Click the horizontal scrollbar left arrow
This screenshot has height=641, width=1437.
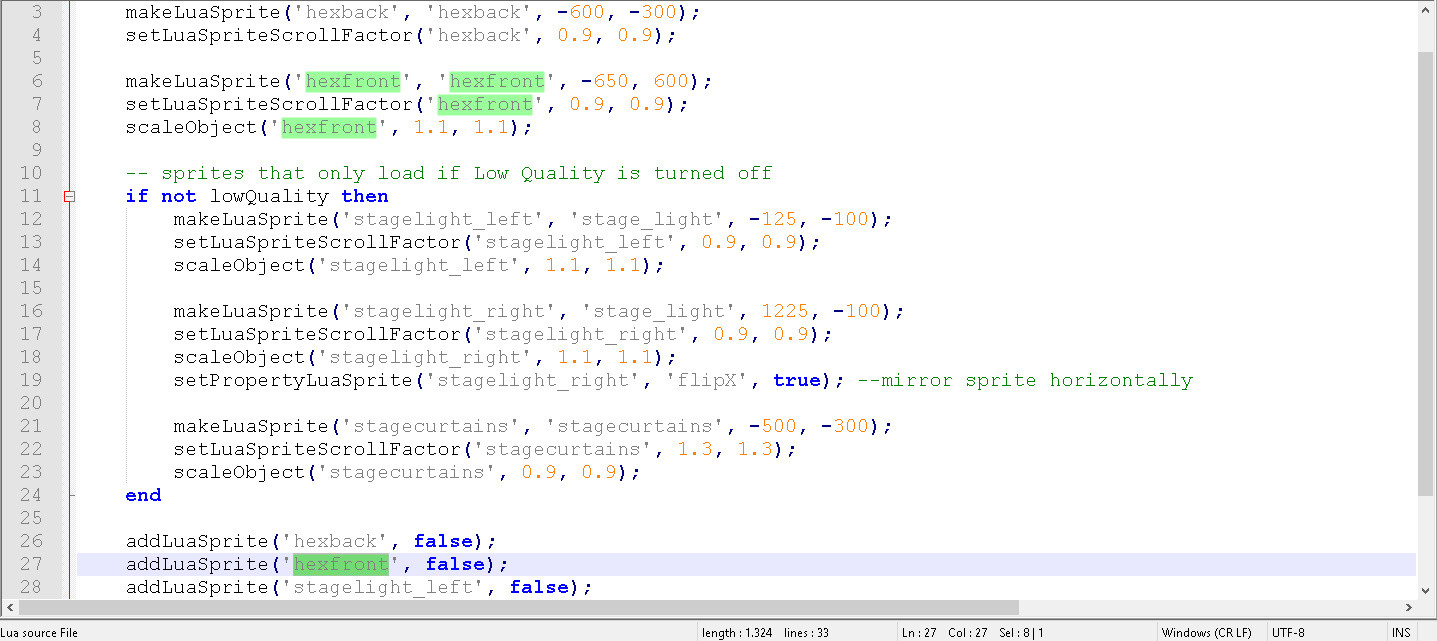pos(9,607)
